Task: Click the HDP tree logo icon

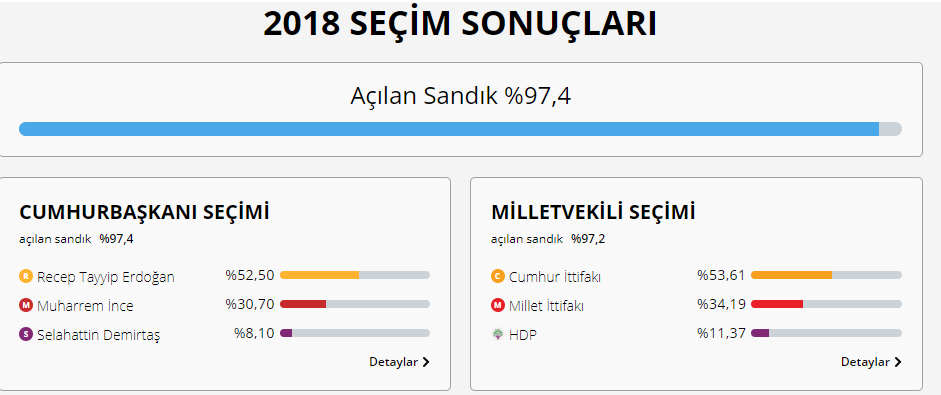Action: click(497, 334)
